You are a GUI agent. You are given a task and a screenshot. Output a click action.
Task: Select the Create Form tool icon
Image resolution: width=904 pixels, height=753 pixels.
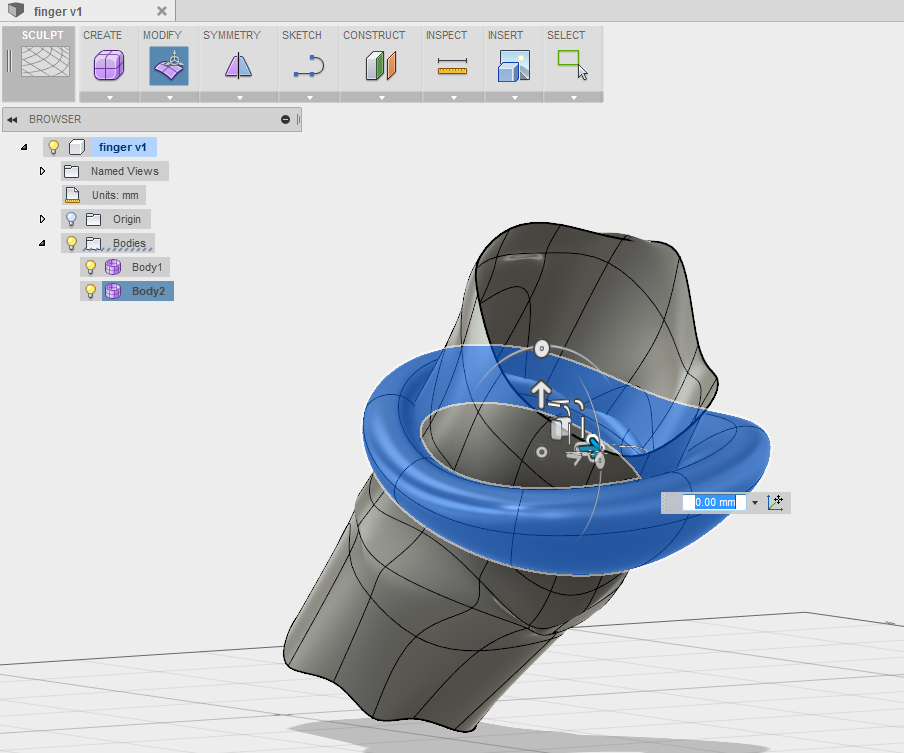click(108, 65)
